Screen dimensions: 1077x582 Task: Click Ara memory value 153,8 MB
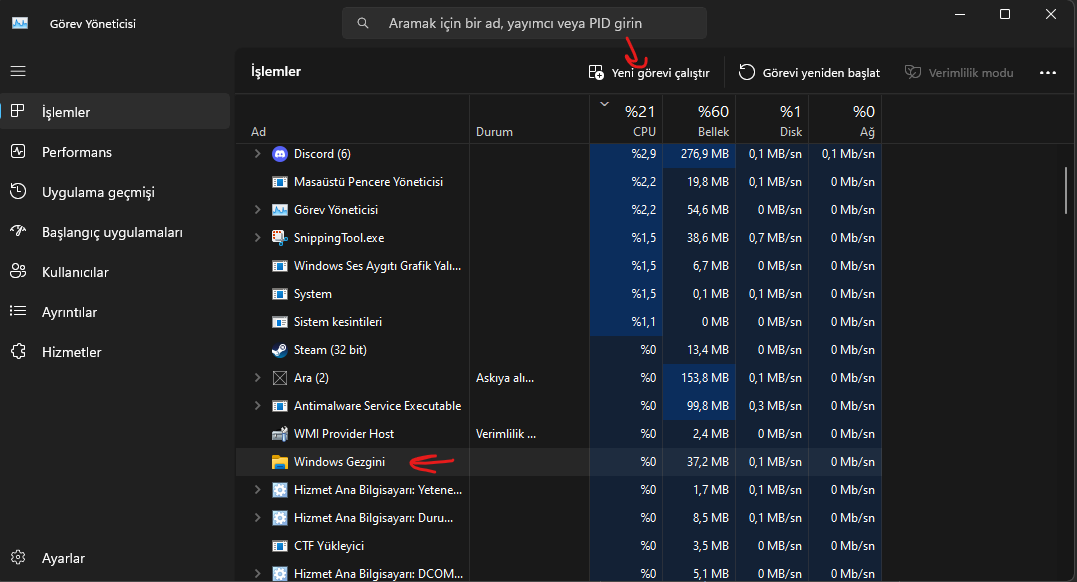pos(705,378)
